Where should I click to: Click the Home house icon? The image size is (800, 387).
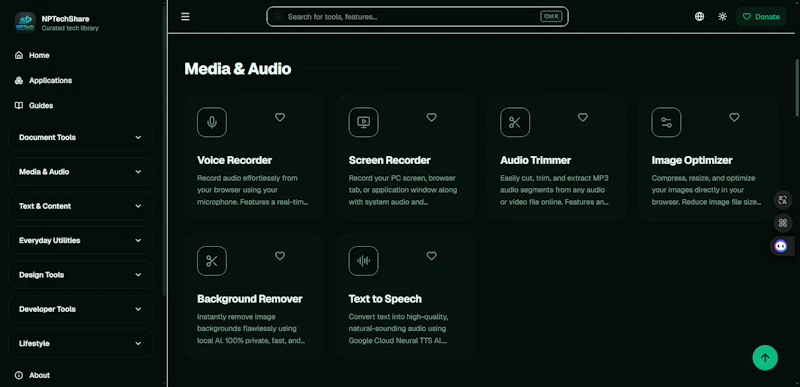[19, 55]
